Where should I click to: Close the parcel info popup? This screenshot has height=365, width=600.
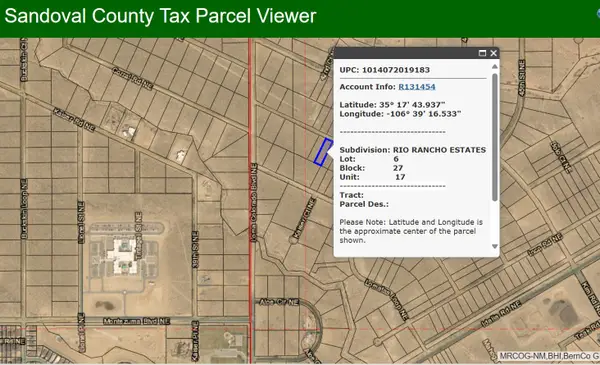(494, 53)
